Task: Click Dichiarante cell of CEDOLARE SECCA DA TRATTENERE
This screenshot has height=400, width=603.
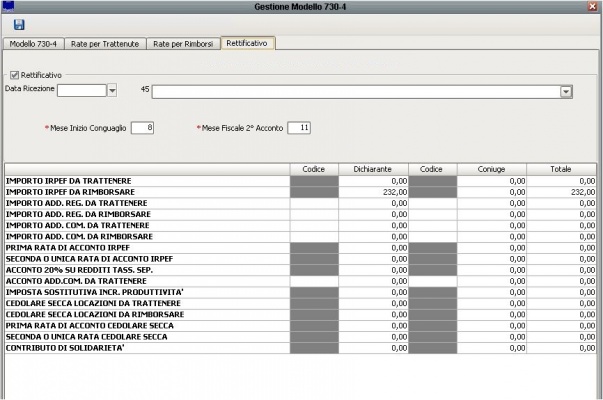Action: click(x=373, y=303)
